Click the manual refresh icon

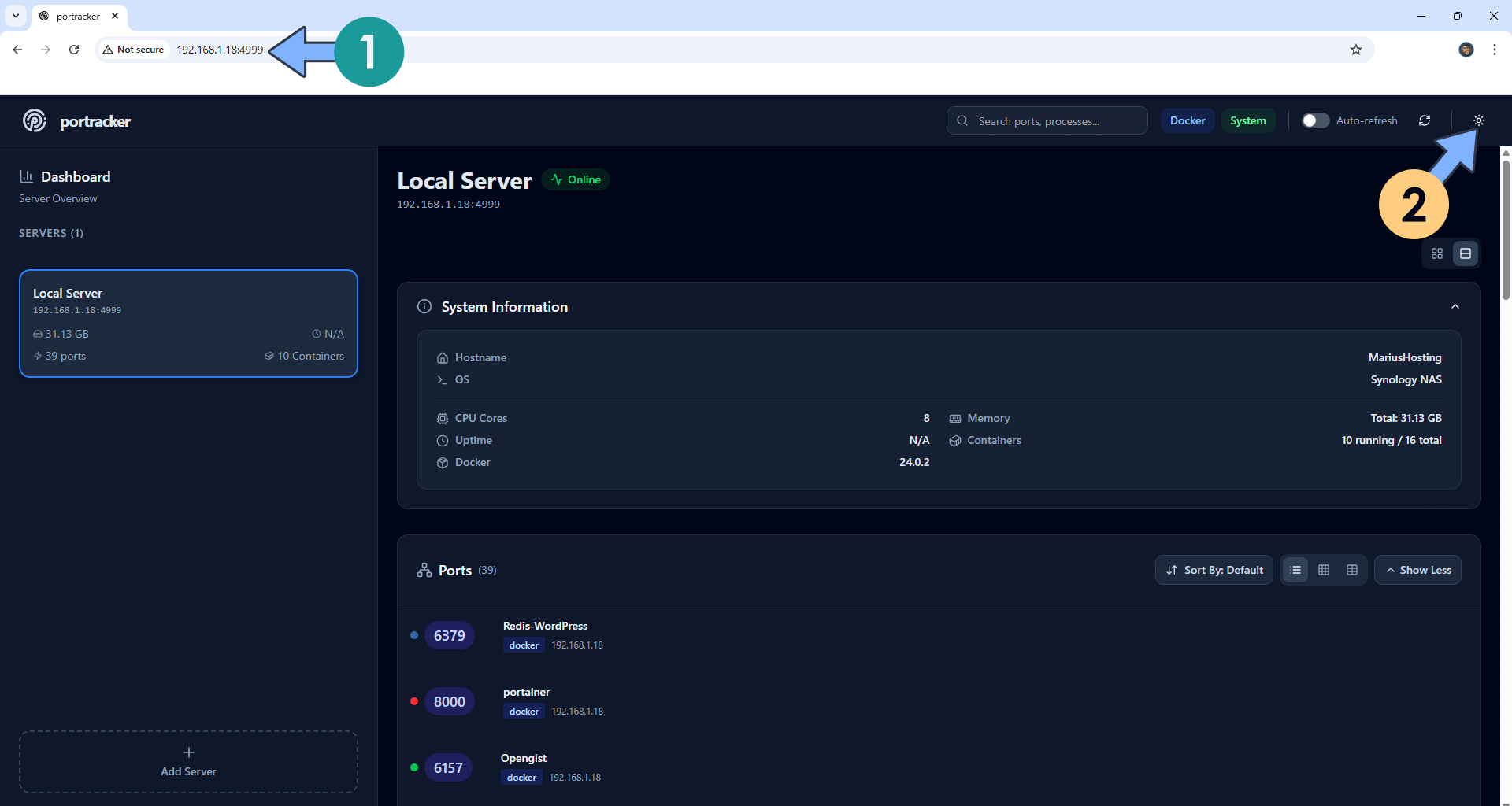point(1425,120)
